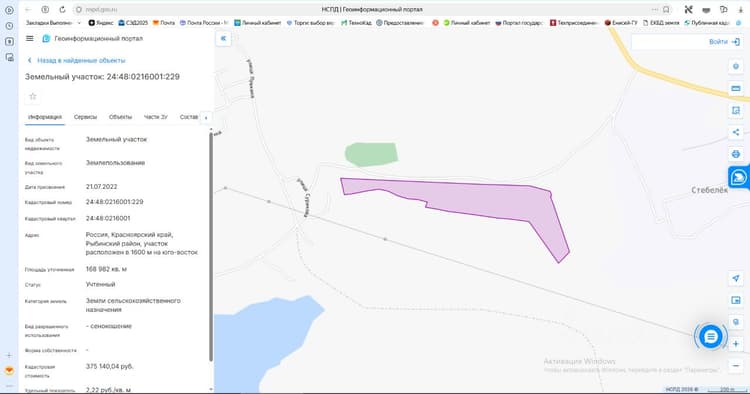This screenshot has height=394, width=750.
Task: Open the round support chat bubble
Action: point(710,337)
